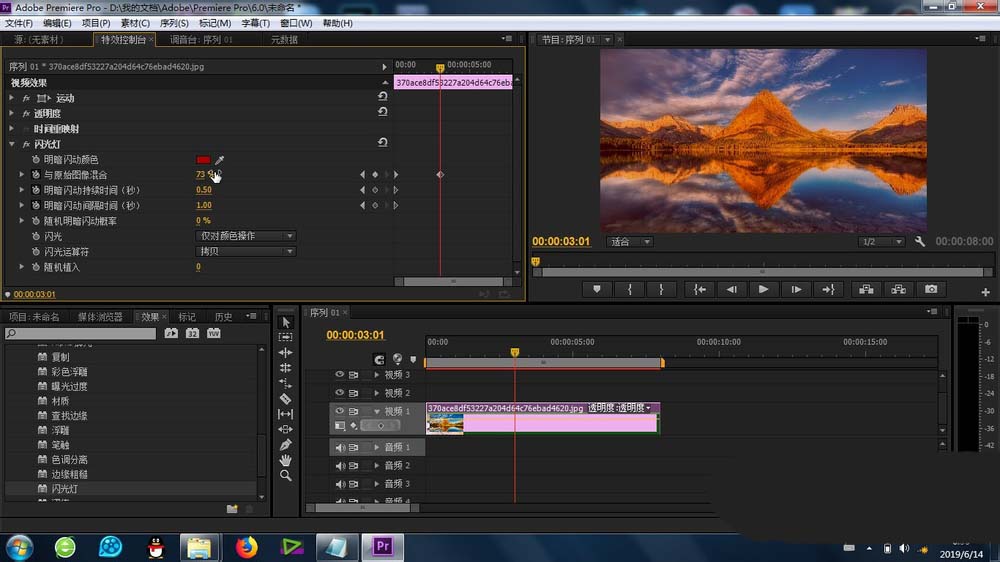Play the program monitor preview
1000x562 pixels.
763,290
